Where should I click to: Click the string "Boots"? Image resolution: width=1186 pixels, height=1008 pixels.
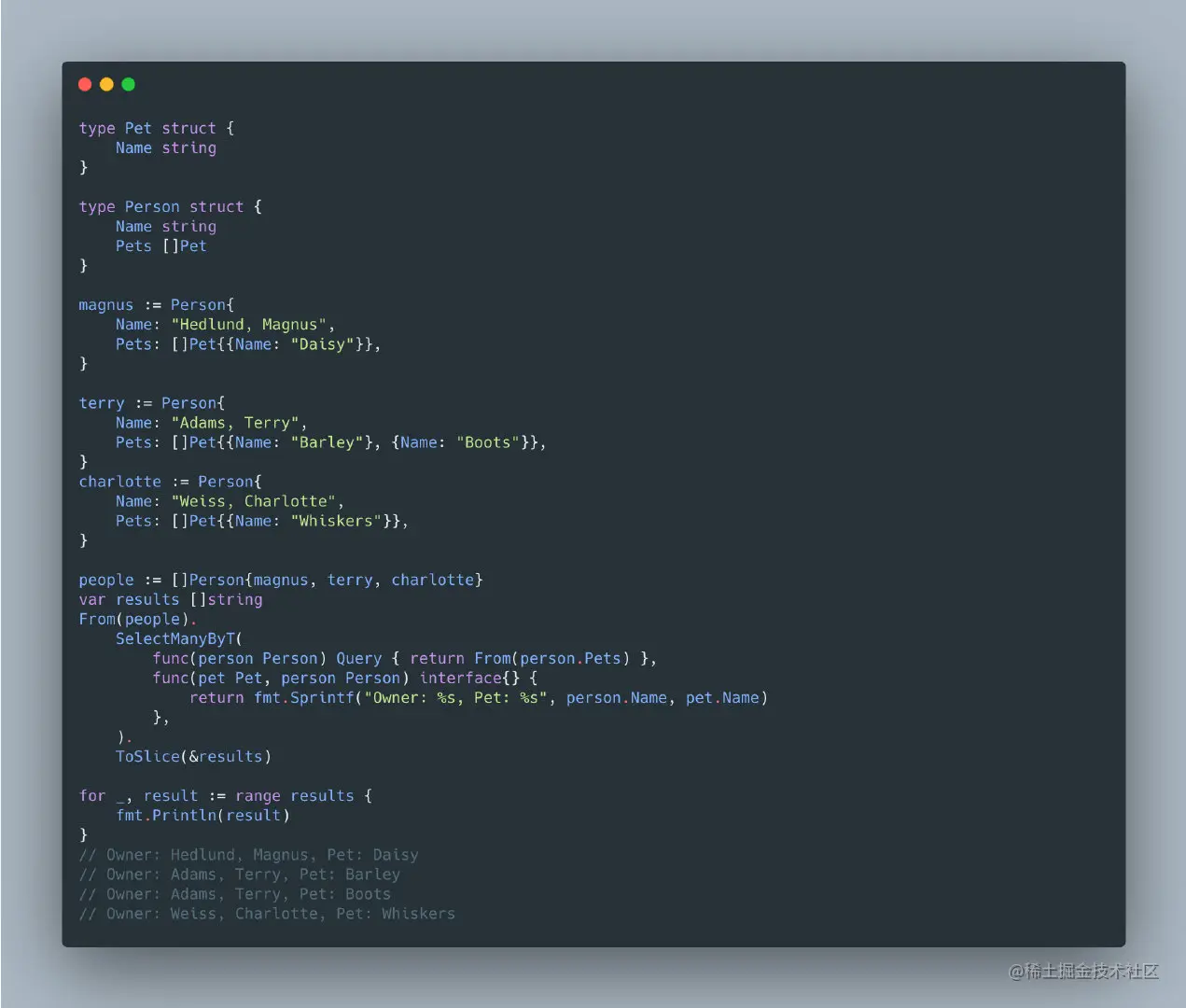pyautogui.click(x=488, y=441)
